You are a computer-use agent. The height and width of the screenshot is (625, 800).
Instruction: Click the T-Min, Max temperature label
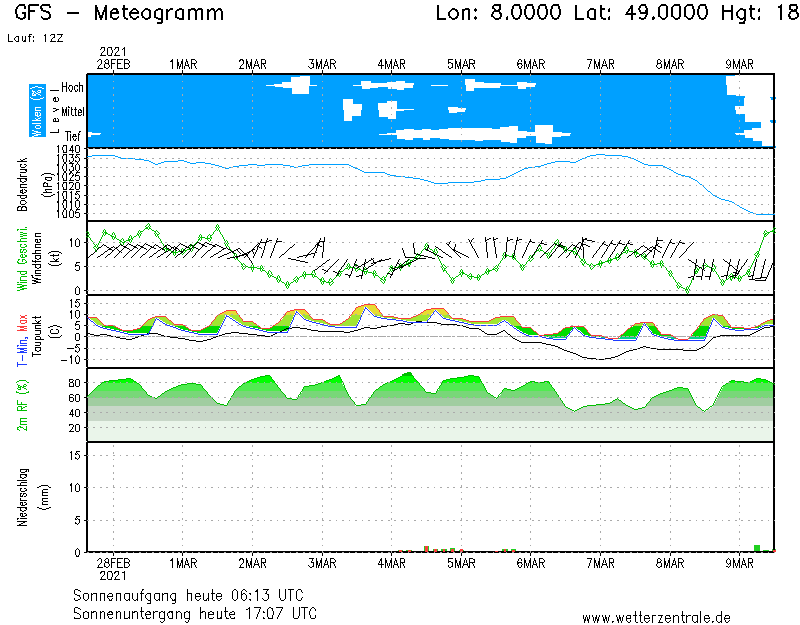click(x=22, y=332)
